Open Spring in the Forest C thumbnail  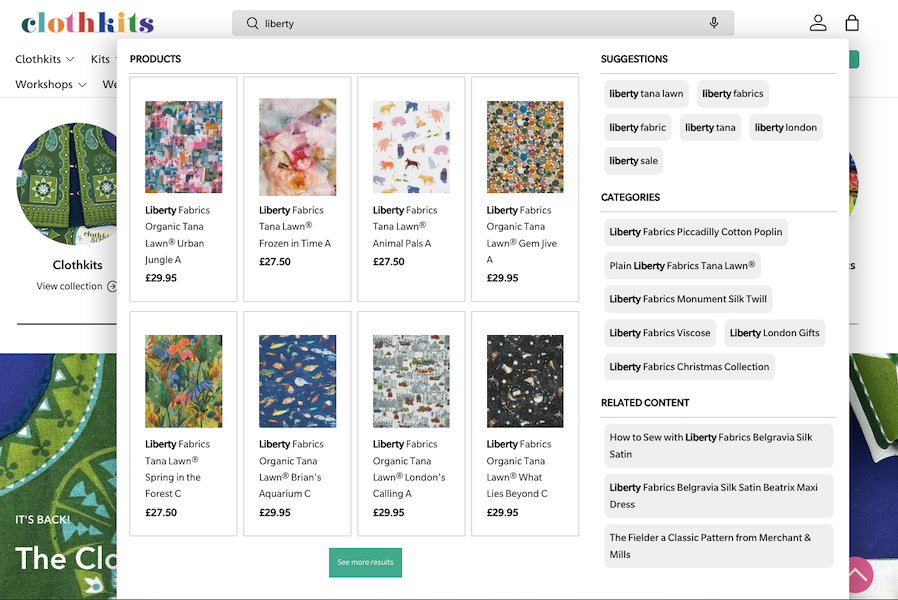pyautogui.click(x=183, y=381)
